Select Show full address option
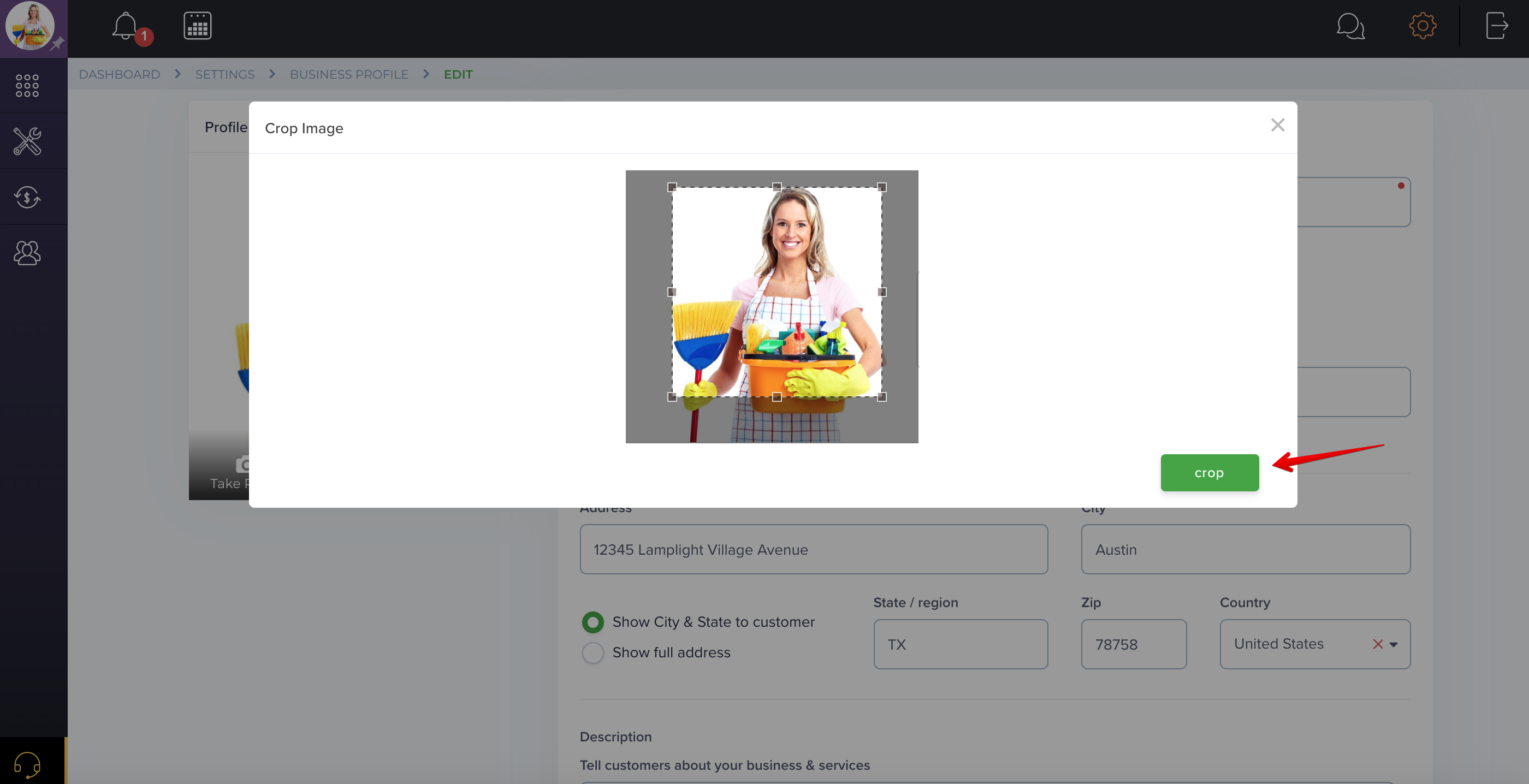 coord(592,652)
